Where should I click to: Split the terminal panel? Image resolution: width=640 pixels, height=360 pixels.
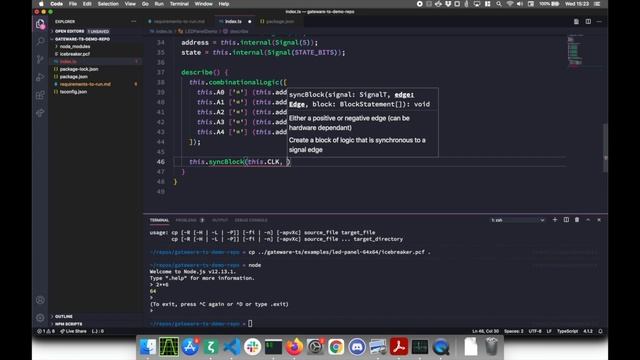tap(566, 220)
